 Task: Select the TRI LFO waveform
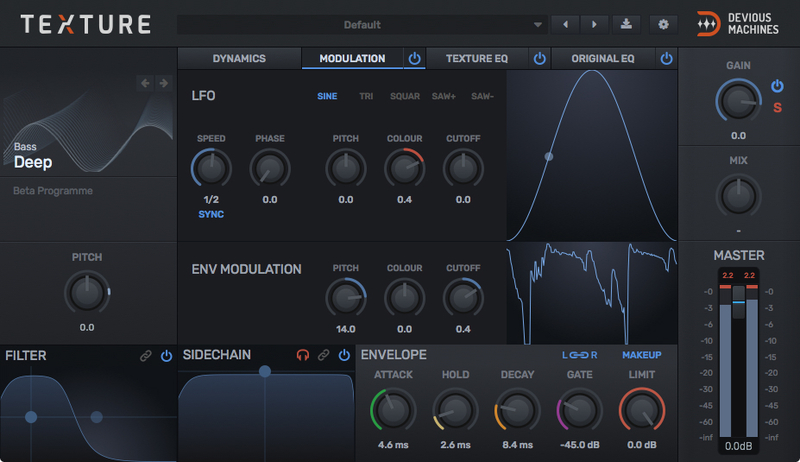point(366,97)
